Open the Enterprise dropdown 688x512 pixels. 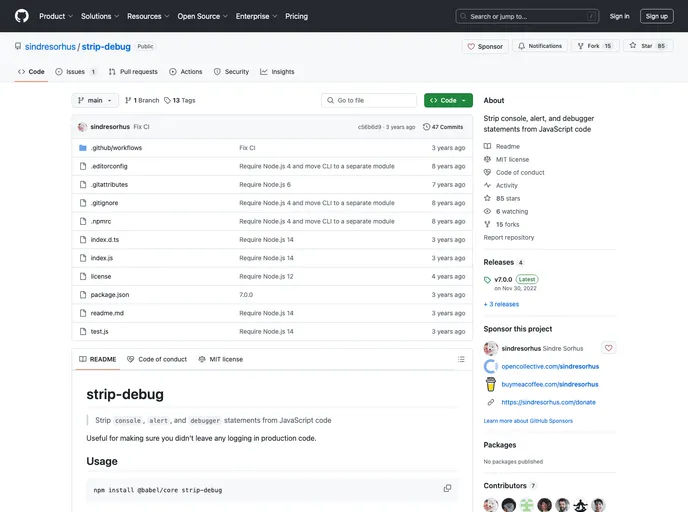click(256, 16)
